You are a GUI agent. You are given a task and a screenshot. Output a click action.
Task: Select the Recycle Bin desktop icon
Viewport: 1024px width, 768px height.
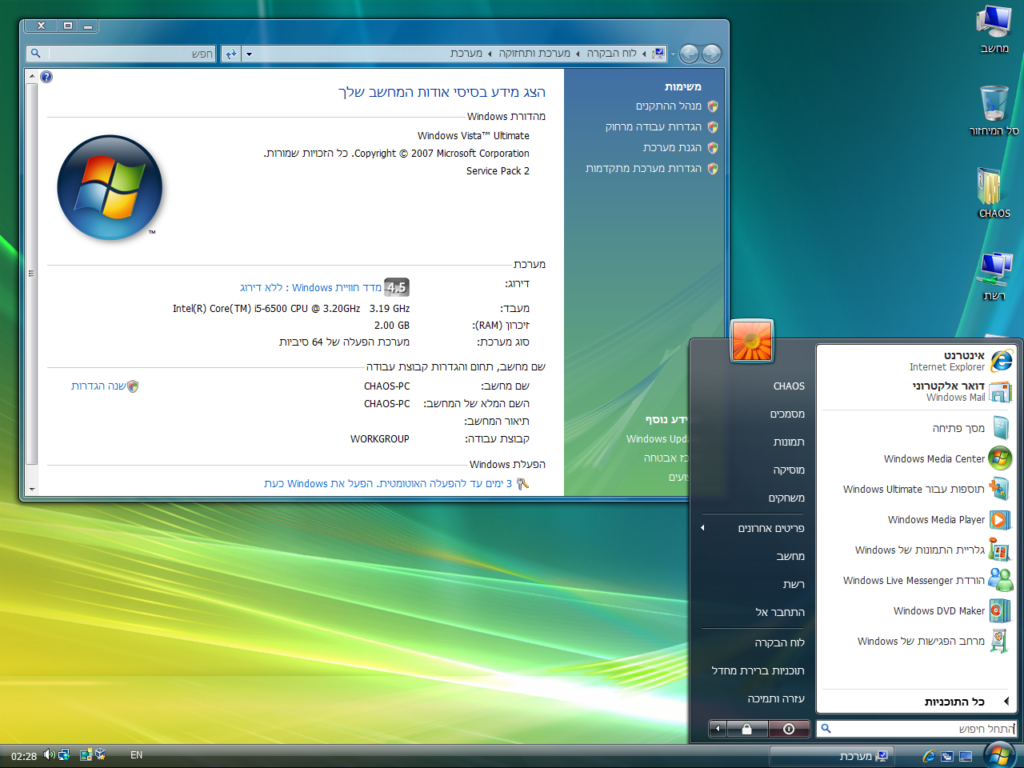(x=994, y=110)
